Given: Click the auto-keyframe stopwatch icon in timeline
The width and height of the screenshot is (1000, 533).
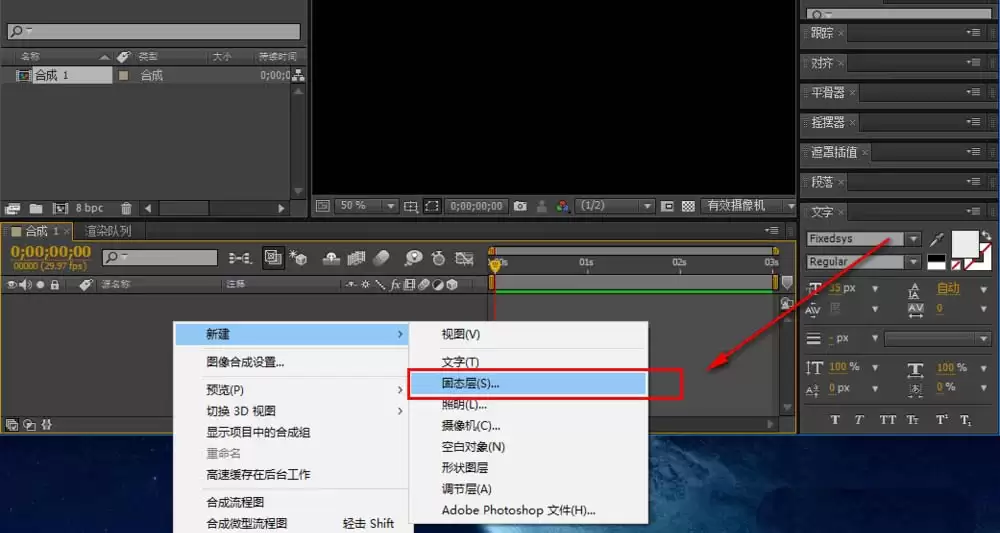Looking at the screenshot, I should pos(438,258).
